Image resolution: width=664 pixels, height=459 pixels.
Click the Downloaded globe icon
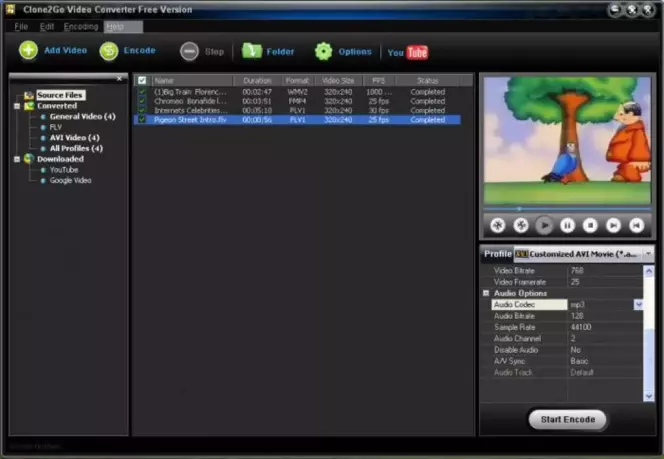coord(29,159)
